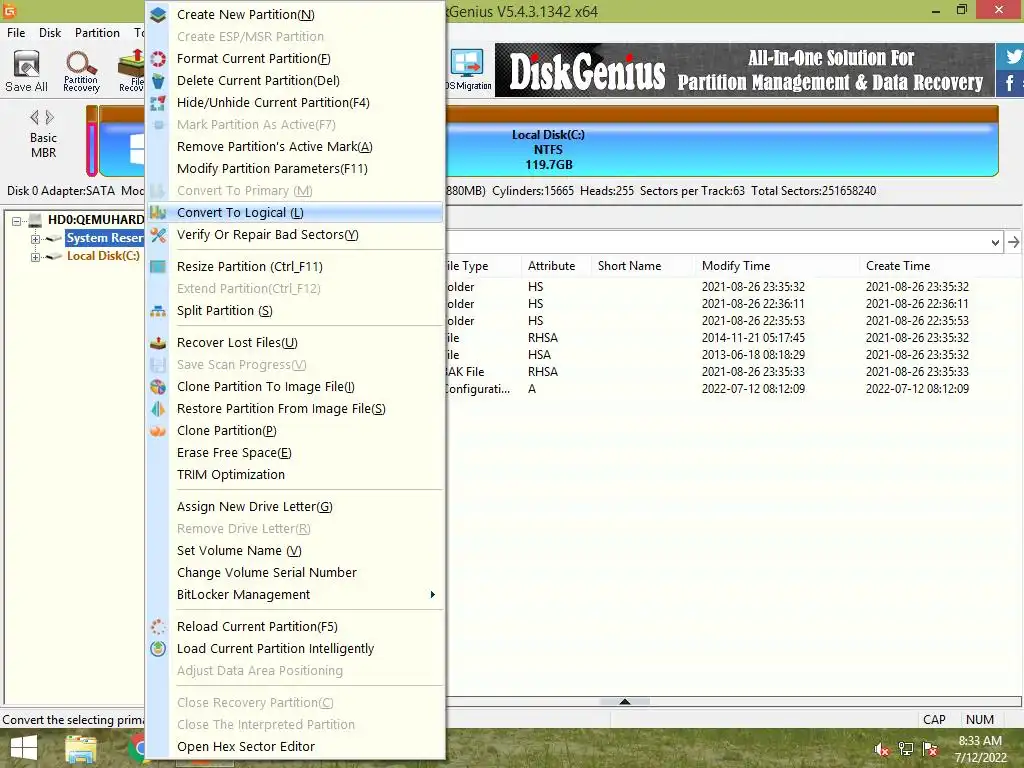This screenshot has height=768, width=1024.
Task: Click the Convert To Logical icon
Action: [x=158, y=213]
